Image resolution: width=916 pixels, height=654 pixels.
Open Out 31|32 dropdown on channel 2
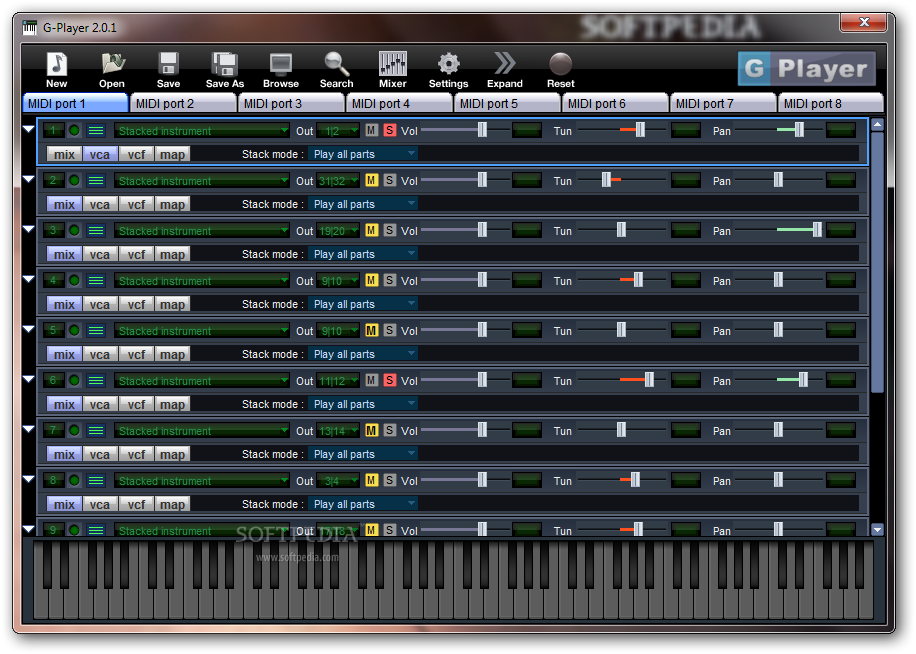[338, 181]
